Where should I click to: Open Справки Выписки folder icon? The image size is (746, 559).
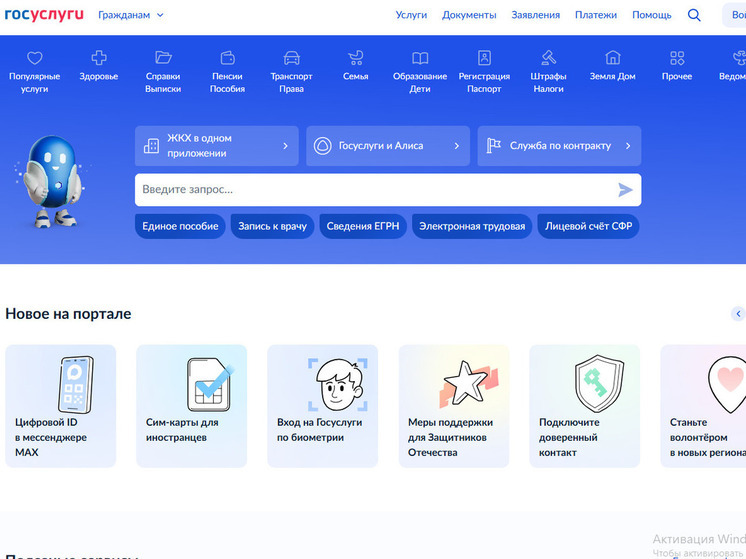(x=163, y=59)
